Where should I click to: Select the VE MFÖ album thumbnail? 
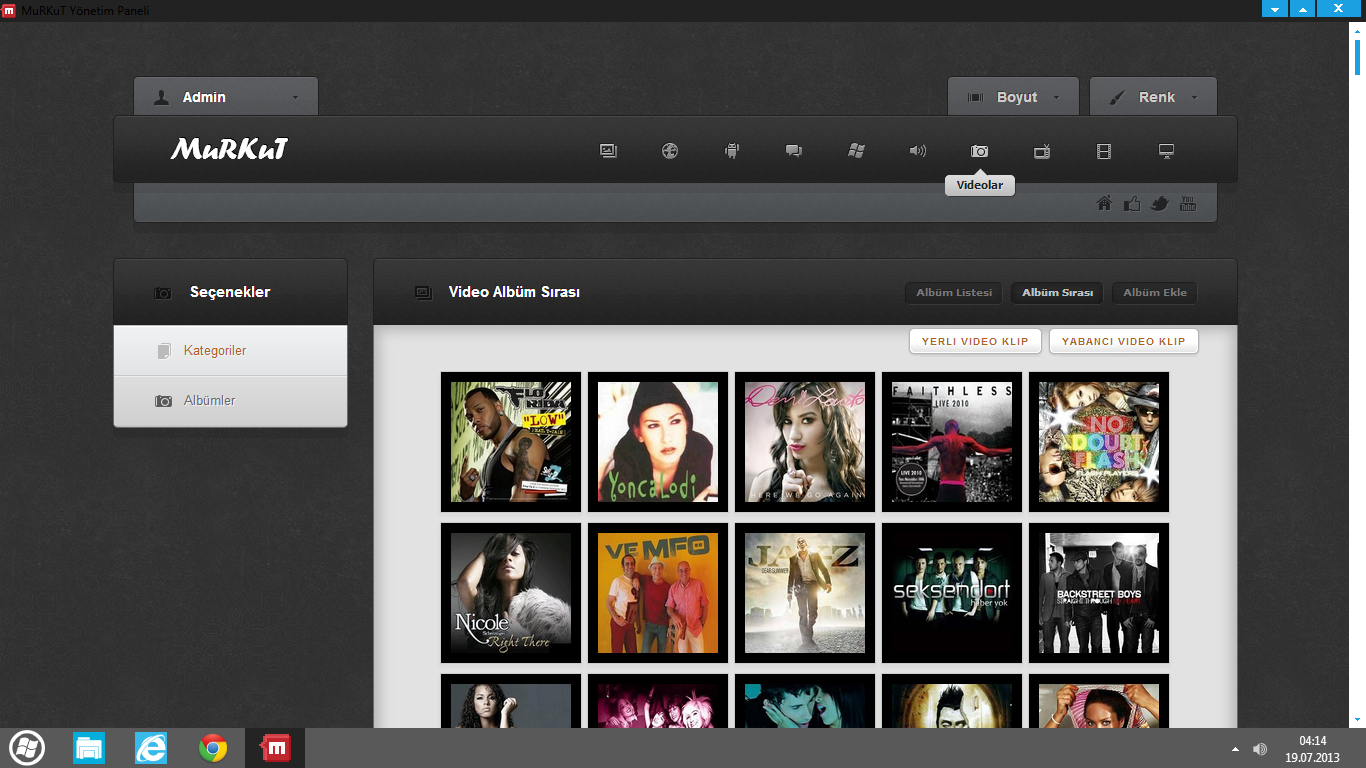[658, 593]
